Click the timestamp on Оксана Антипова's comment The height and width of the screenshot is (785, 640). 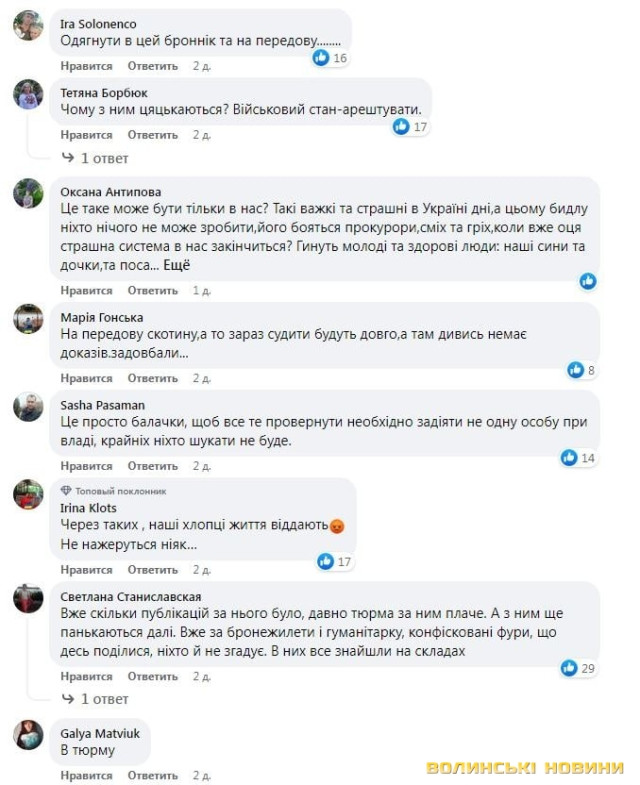(201, 291)
